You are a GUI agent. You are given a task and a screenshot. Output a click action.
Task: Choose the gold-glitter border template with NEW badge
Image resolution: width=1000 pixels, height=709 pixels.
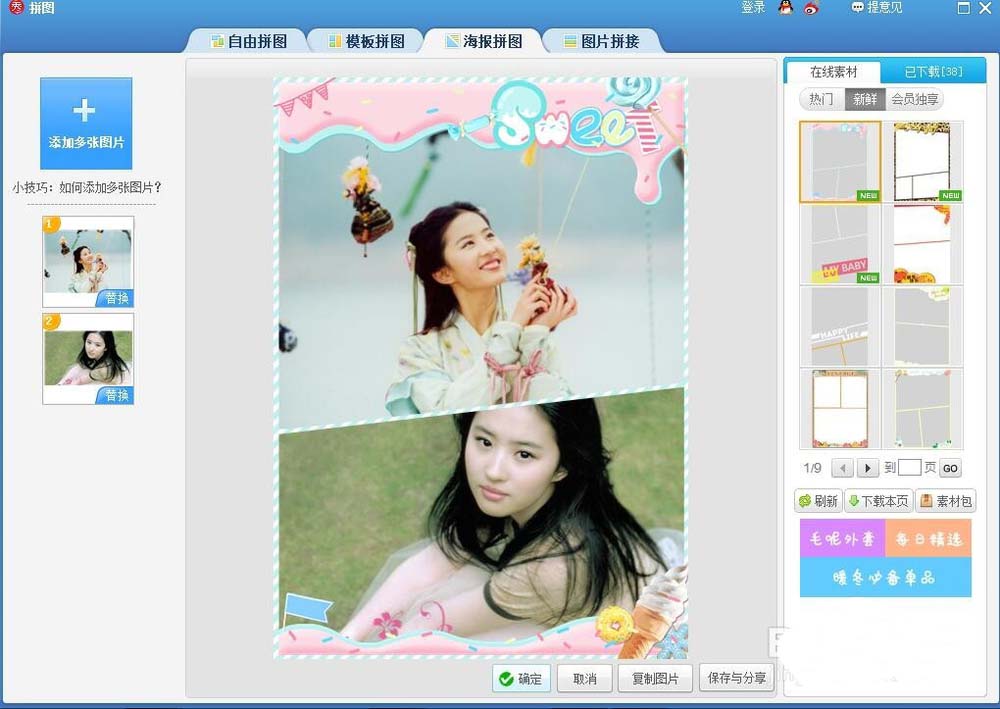(x=922, y=162)
